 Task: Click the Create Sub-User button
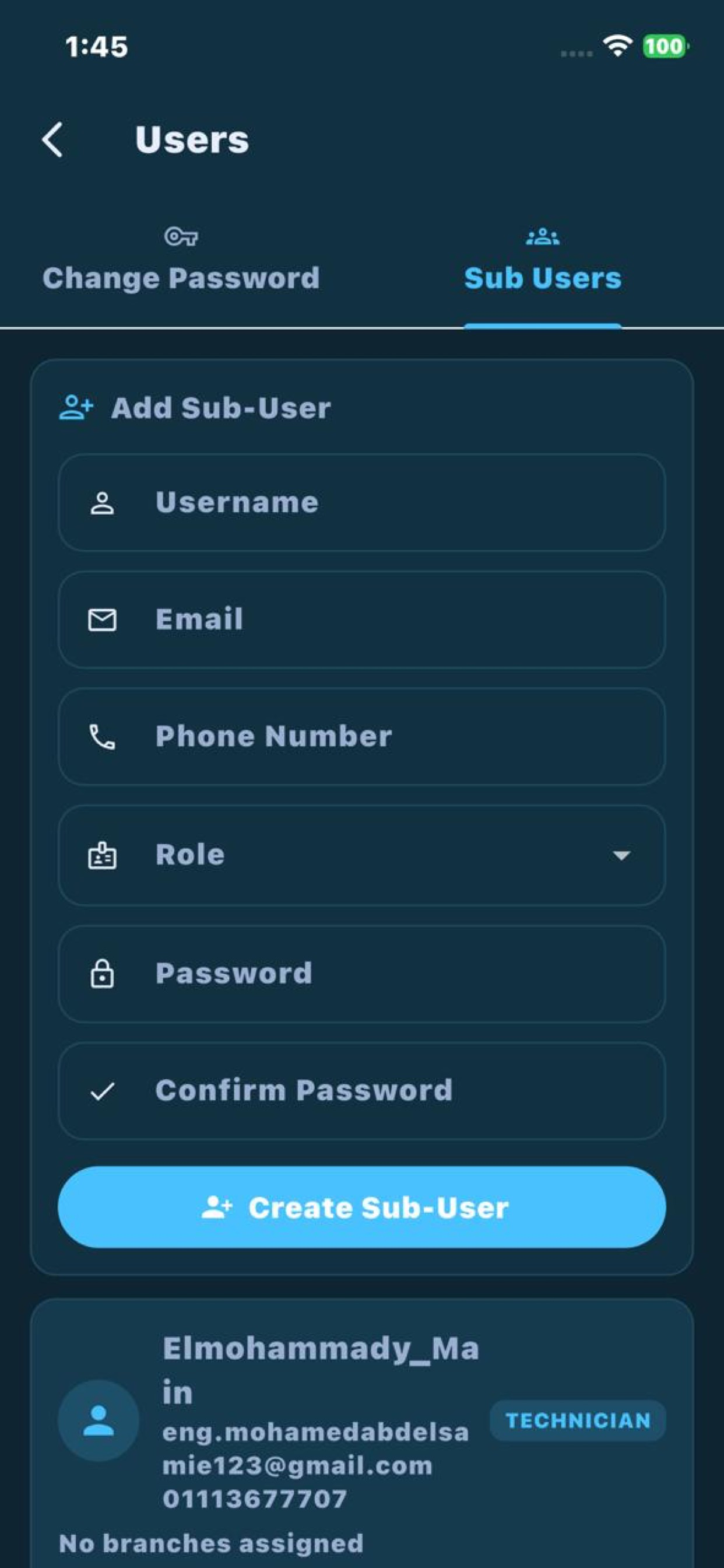[x=361, y=1207]
